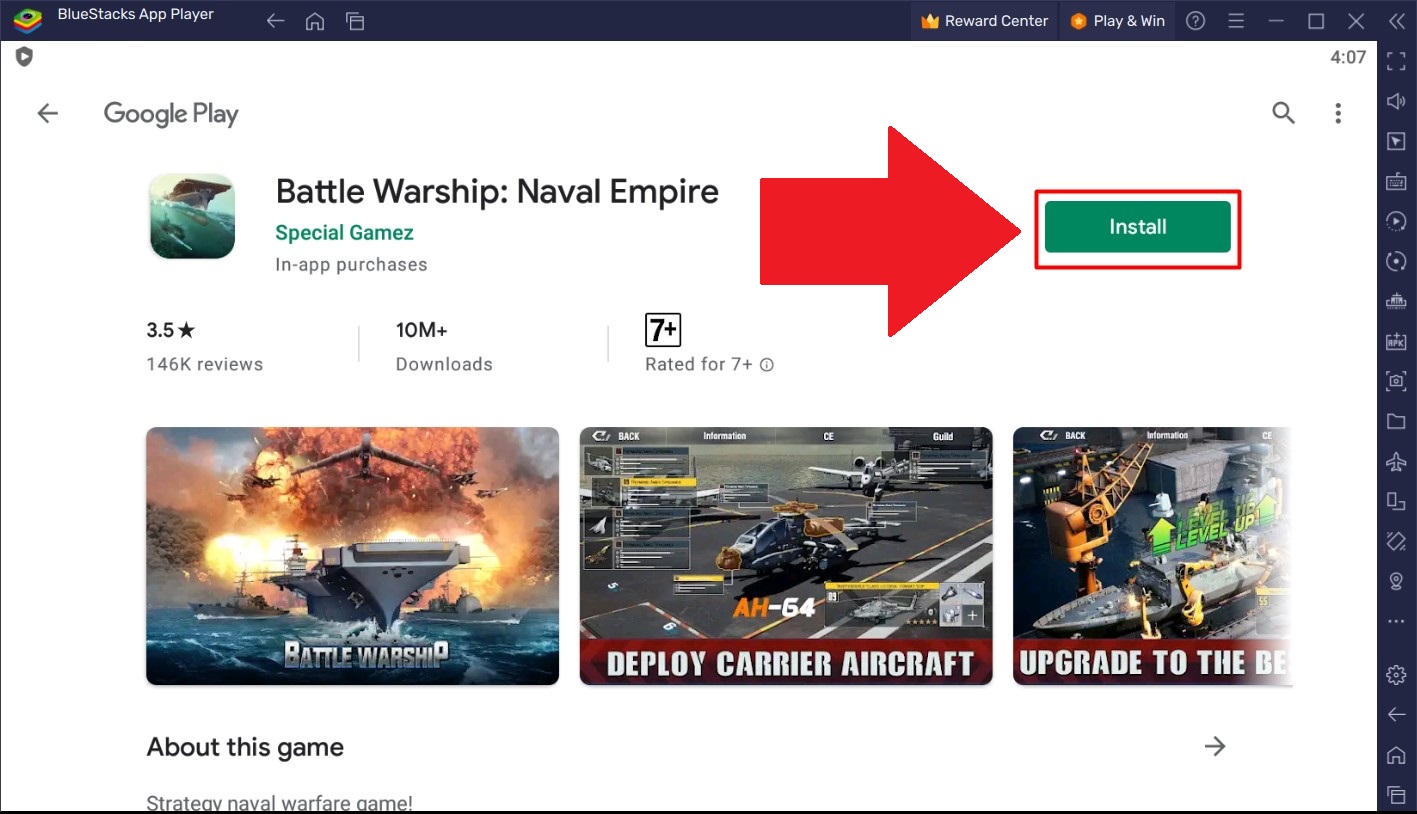Go to the BlueStacks home from the title bar
Viewport: 1417px width, 814px height.
coord(315,21)
